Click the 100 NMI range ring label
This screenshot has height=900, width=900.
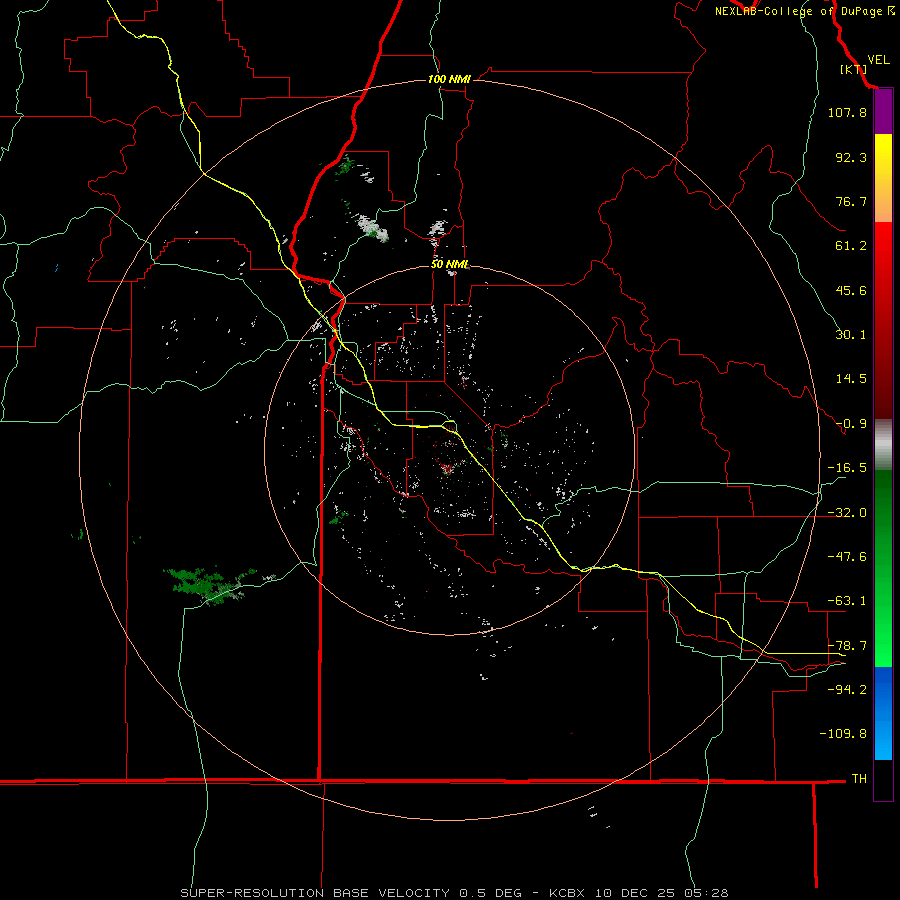click(449, 79)
